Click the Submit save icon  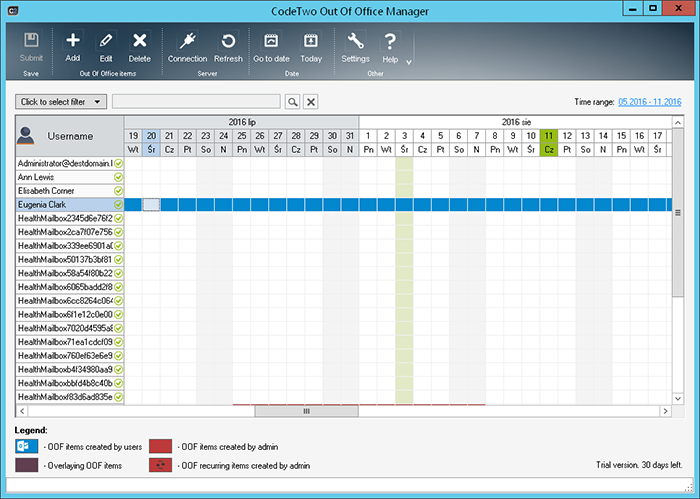click(x=31, y=47)
